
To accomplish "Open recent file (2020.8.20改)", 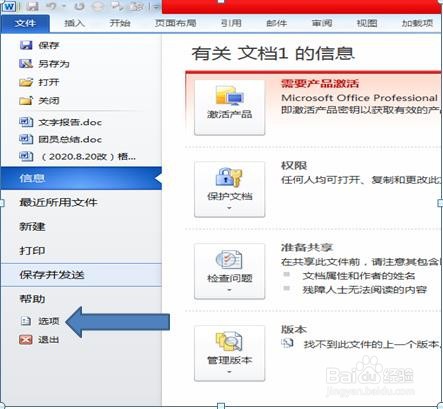I will pyautogui.click(x=89, y=156).
